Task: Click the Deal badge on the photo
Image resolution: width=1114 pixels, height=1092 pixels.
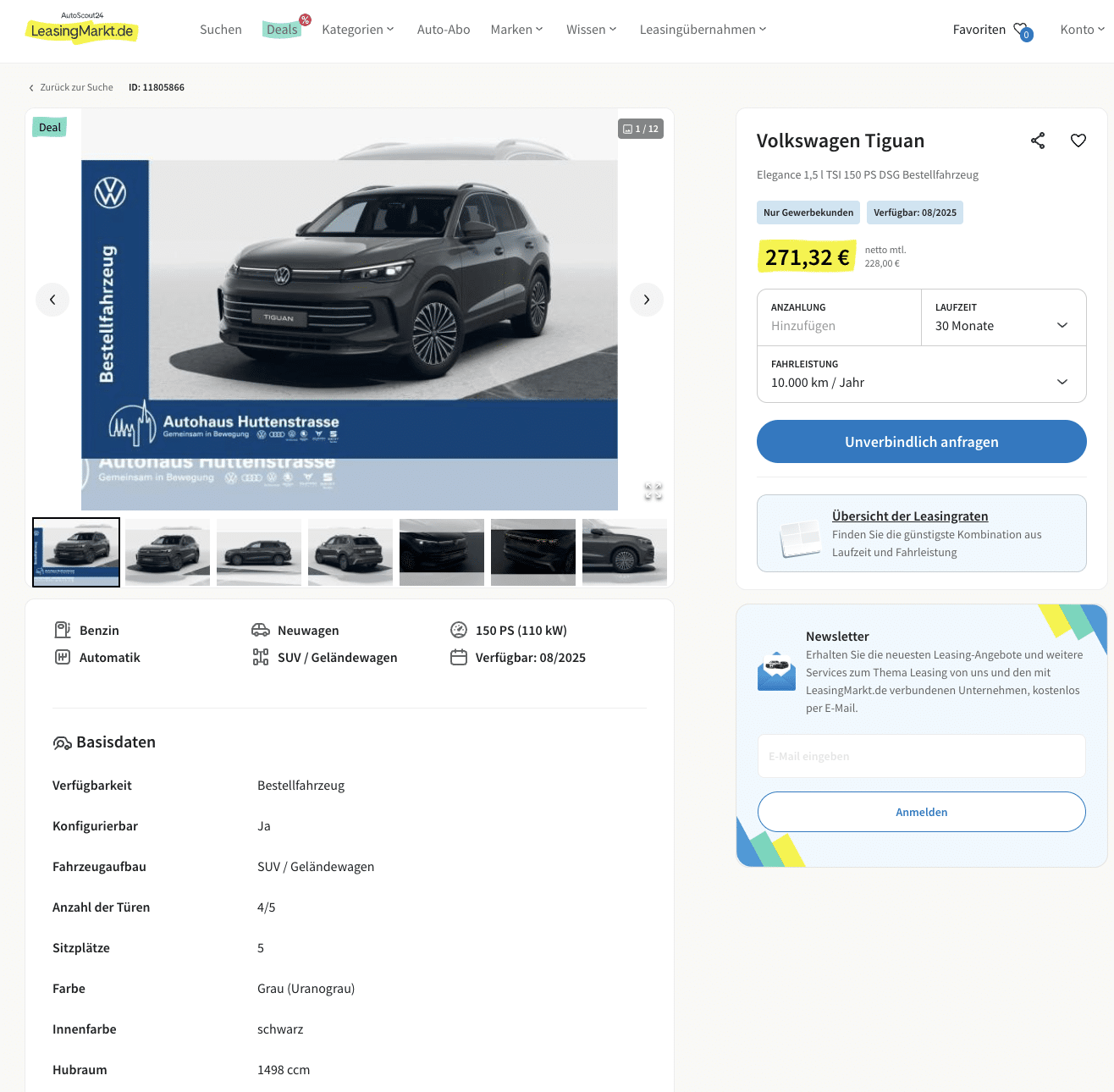Action: [x=50, y=128]
